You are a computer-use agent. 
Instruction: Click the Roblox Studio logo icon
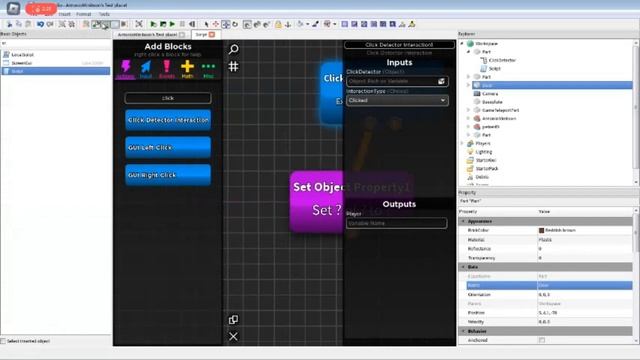pyautogui.click(x=13, y=8)
